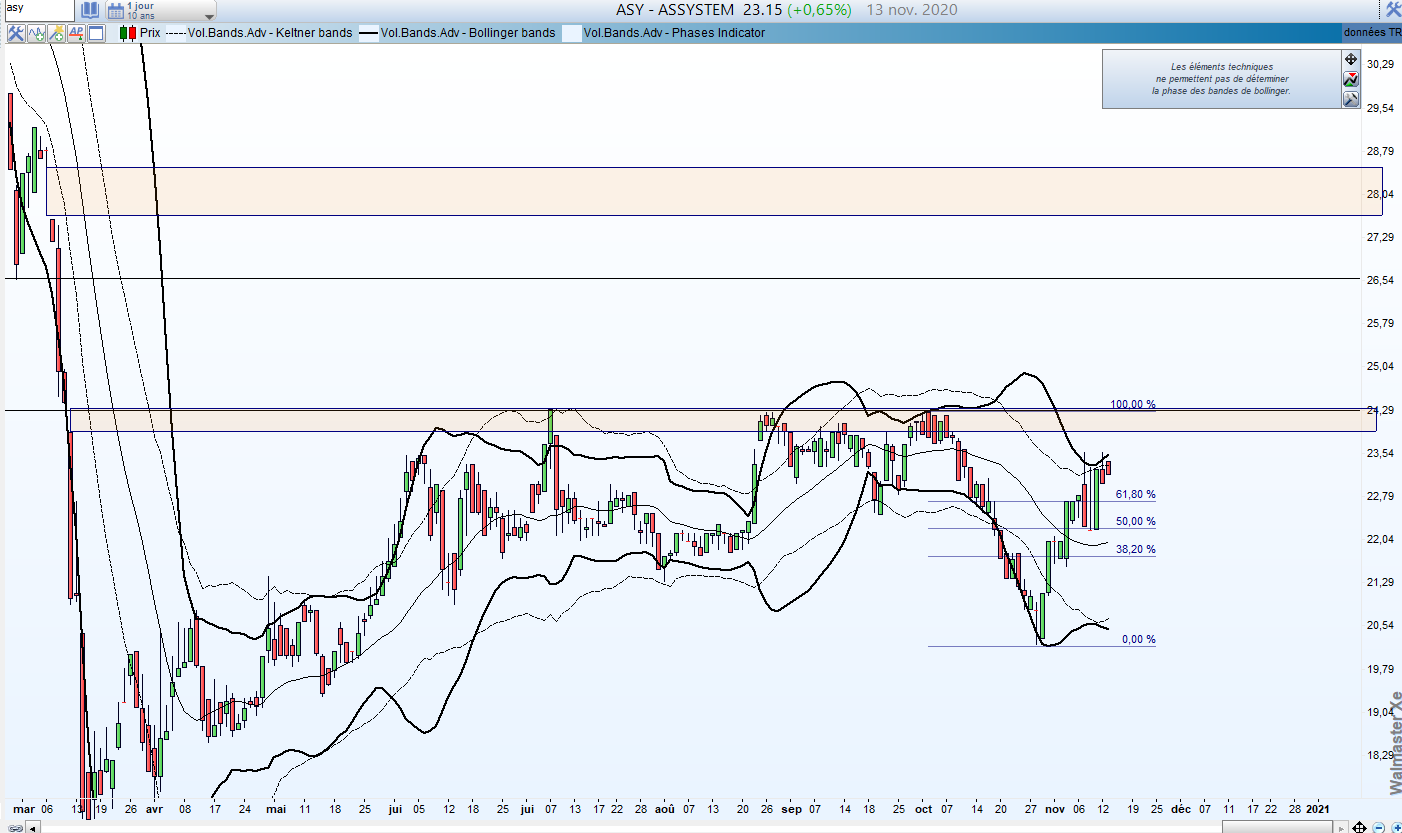Click the 61,80 % Fibonacci label
This screenshot has height=833, width=1402.
(x=1136, y=495)
